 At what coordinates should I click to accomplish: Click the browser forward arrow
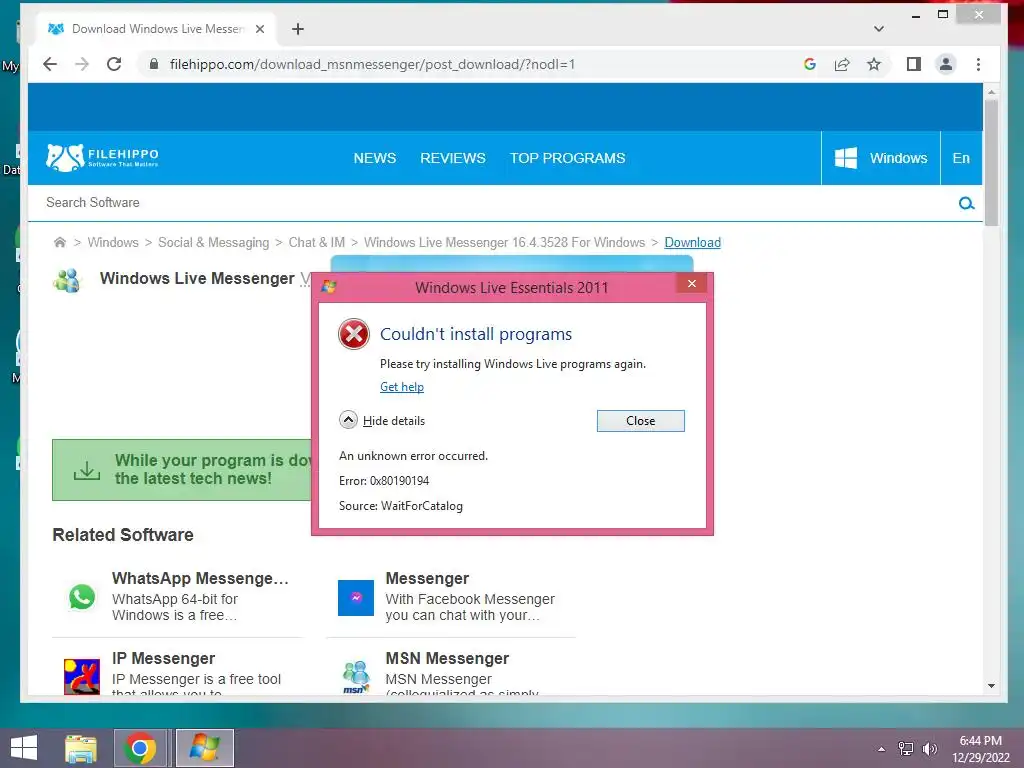(x=82, y=64)
